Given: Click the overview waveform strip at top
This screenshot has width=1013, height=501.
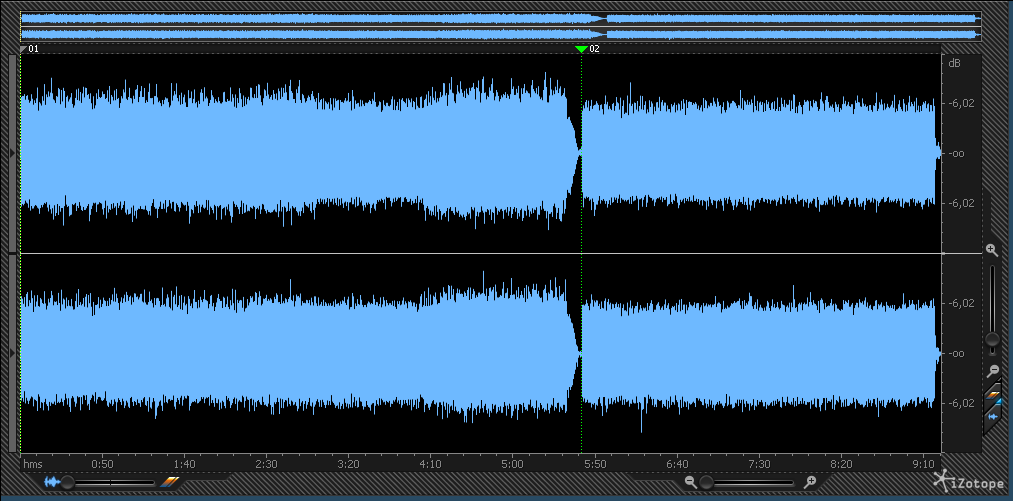Looking at the screenshot, I should point(500,26).
